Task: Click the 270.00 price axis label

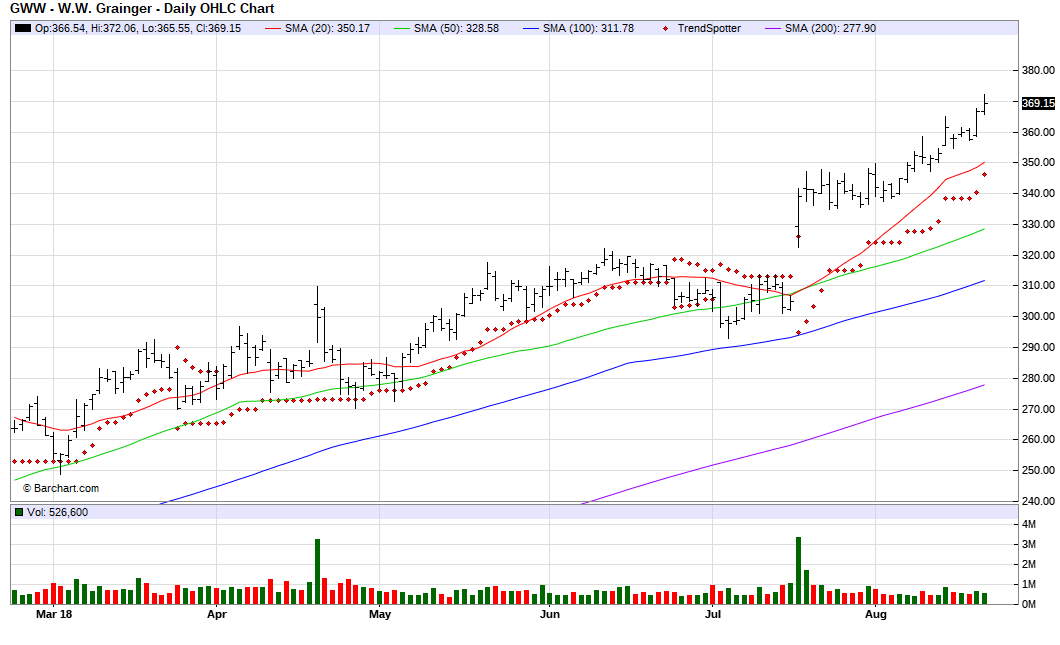Action: [1038, 409]
